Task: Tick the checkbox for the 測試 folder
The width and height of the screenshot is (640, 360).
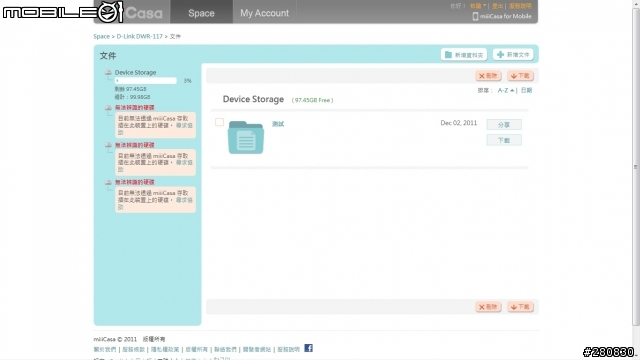Action: coord(220,122)
